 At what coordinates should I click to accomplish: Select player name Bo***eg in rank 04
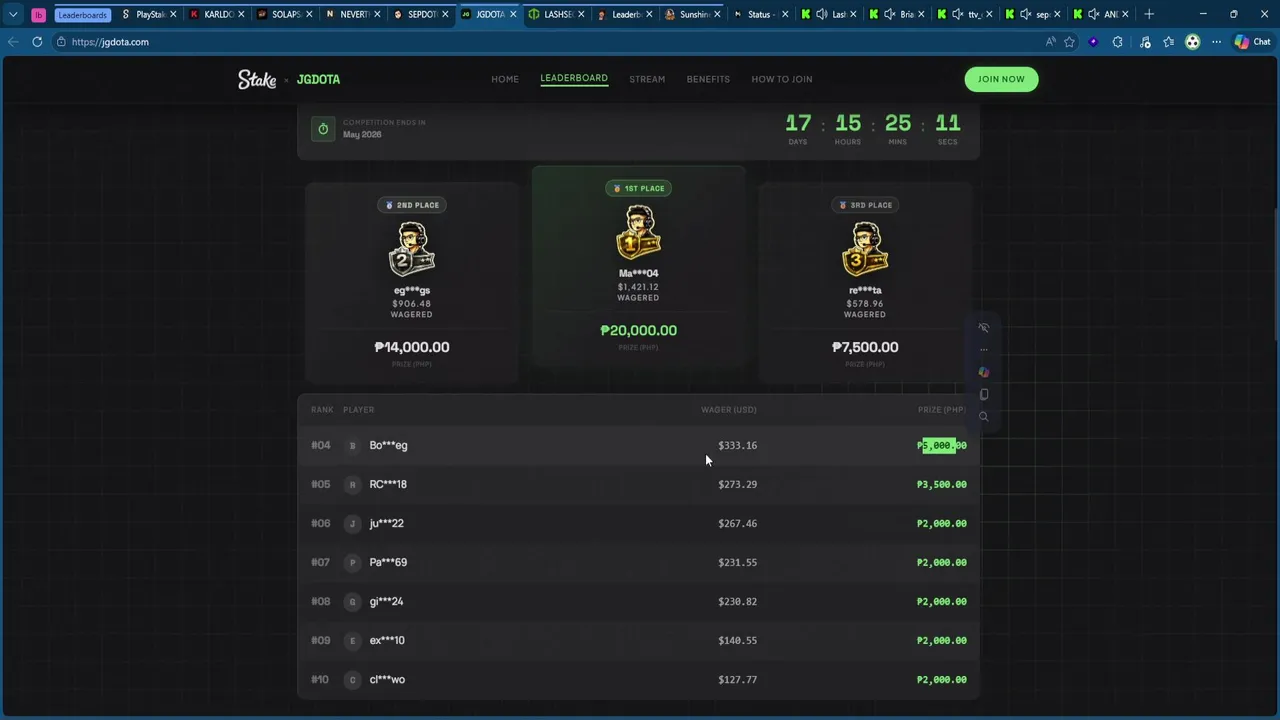[388, 445]
